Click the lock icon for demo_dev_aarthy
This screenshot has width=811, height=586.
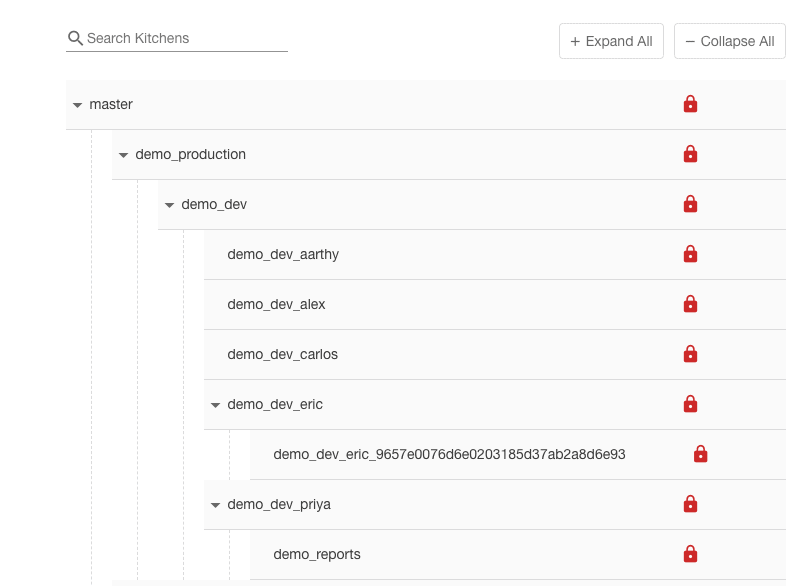coord(690,254)
